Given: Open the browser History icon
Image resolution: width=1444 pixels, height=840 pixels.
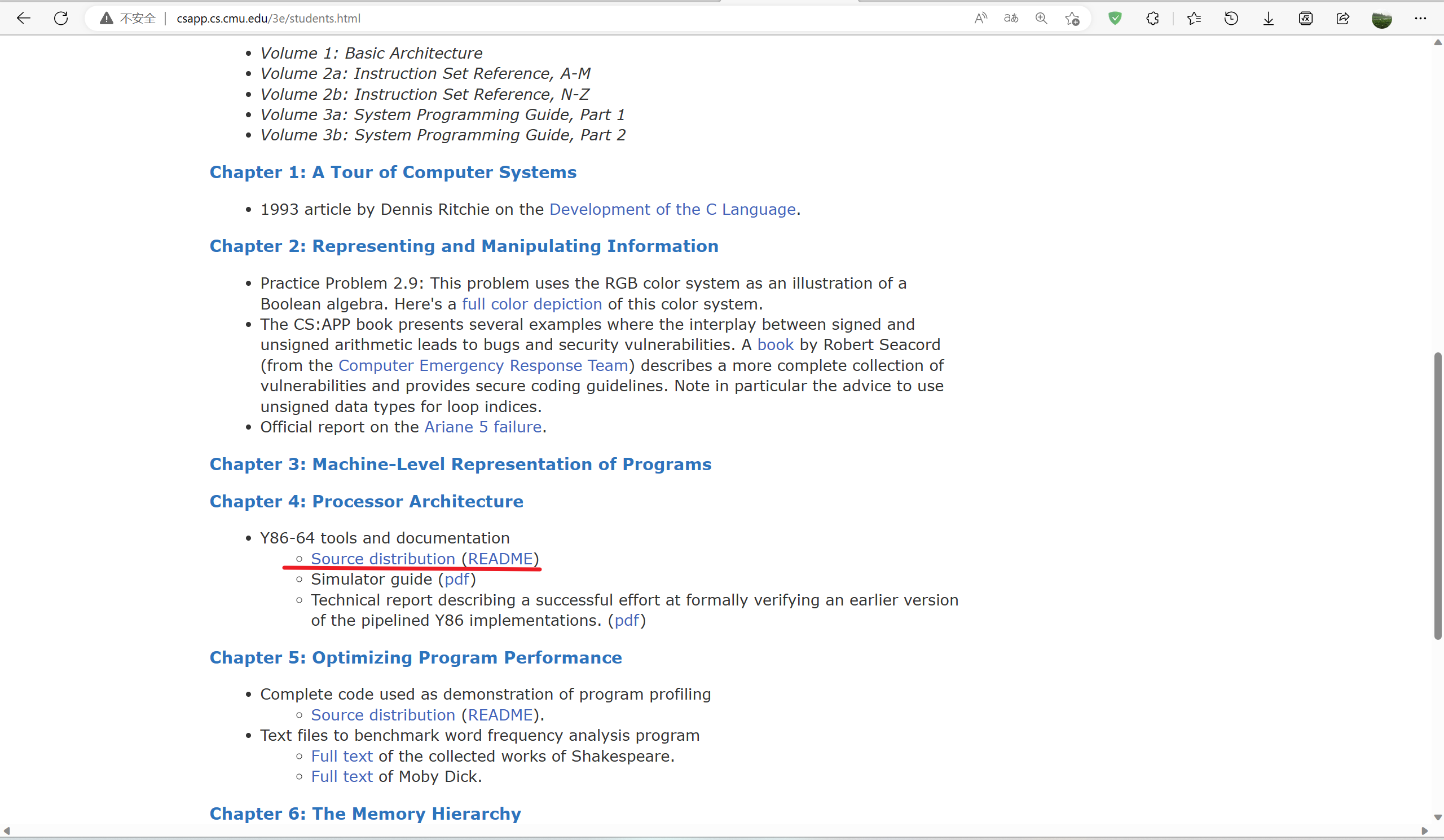Looking at the screenshot, I should coord(1231,19).
